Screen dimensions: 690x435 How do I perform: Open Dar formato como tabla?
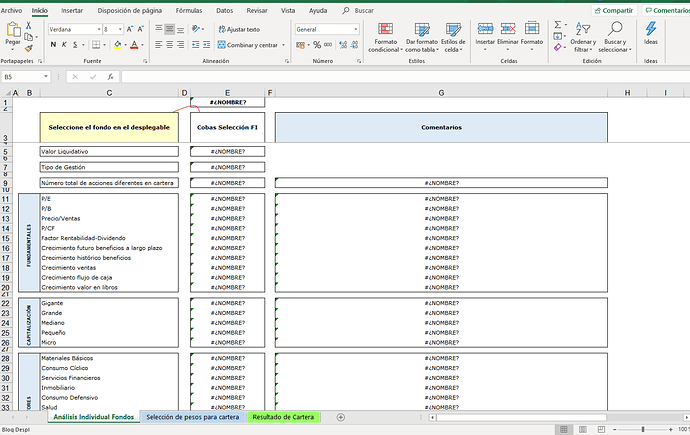[x=422, y=37]
